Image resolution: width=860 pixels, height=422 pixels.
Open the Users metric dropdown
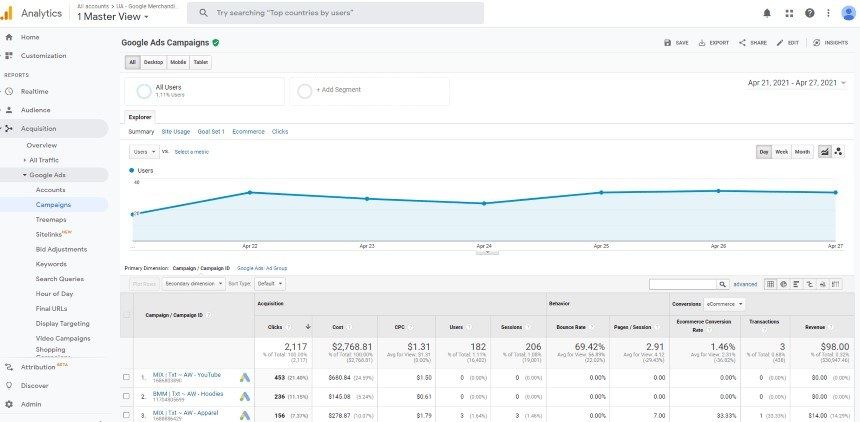(144, 151)
